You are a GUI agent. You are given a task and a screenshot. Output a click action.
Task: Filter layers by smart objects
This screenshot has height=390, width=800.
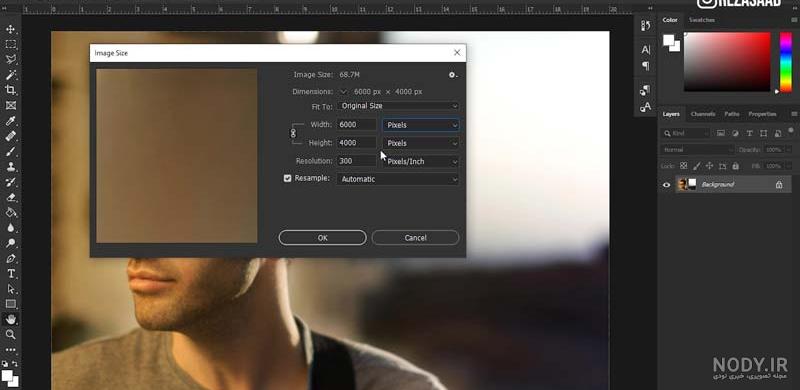[778, 133]
